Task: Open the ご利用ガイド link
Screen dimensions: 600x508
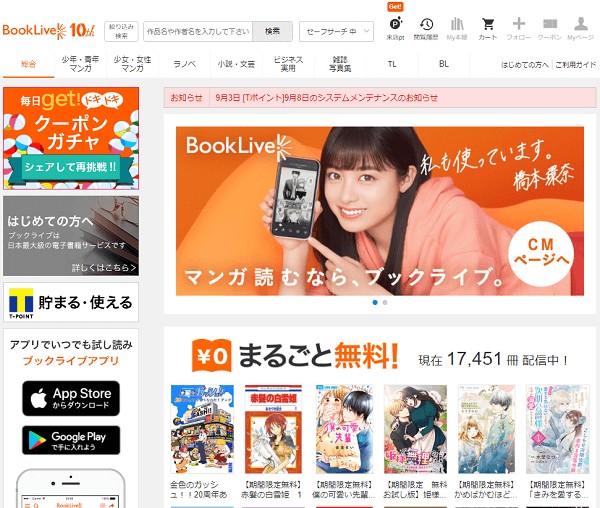Action: tap(576, 64)
